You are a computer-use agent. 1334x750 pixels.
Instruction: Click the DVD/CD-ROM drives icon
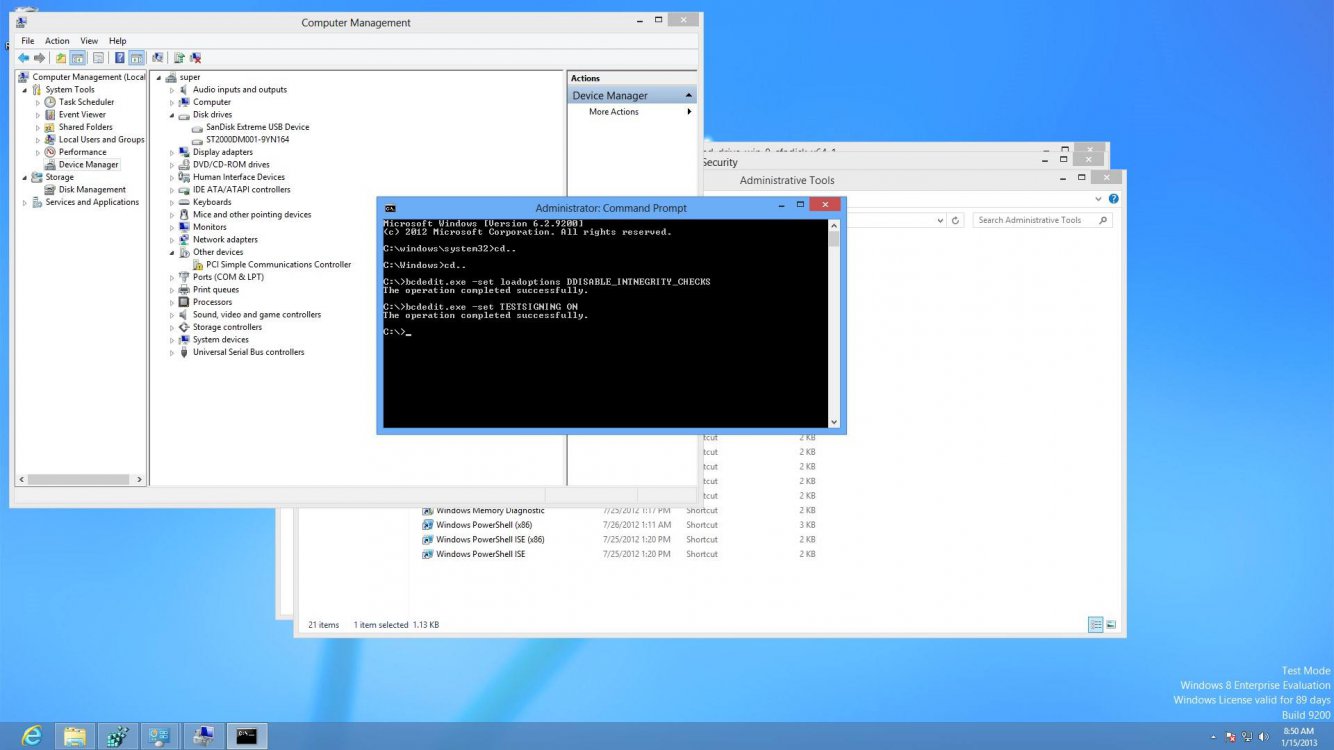coord(184,164)
